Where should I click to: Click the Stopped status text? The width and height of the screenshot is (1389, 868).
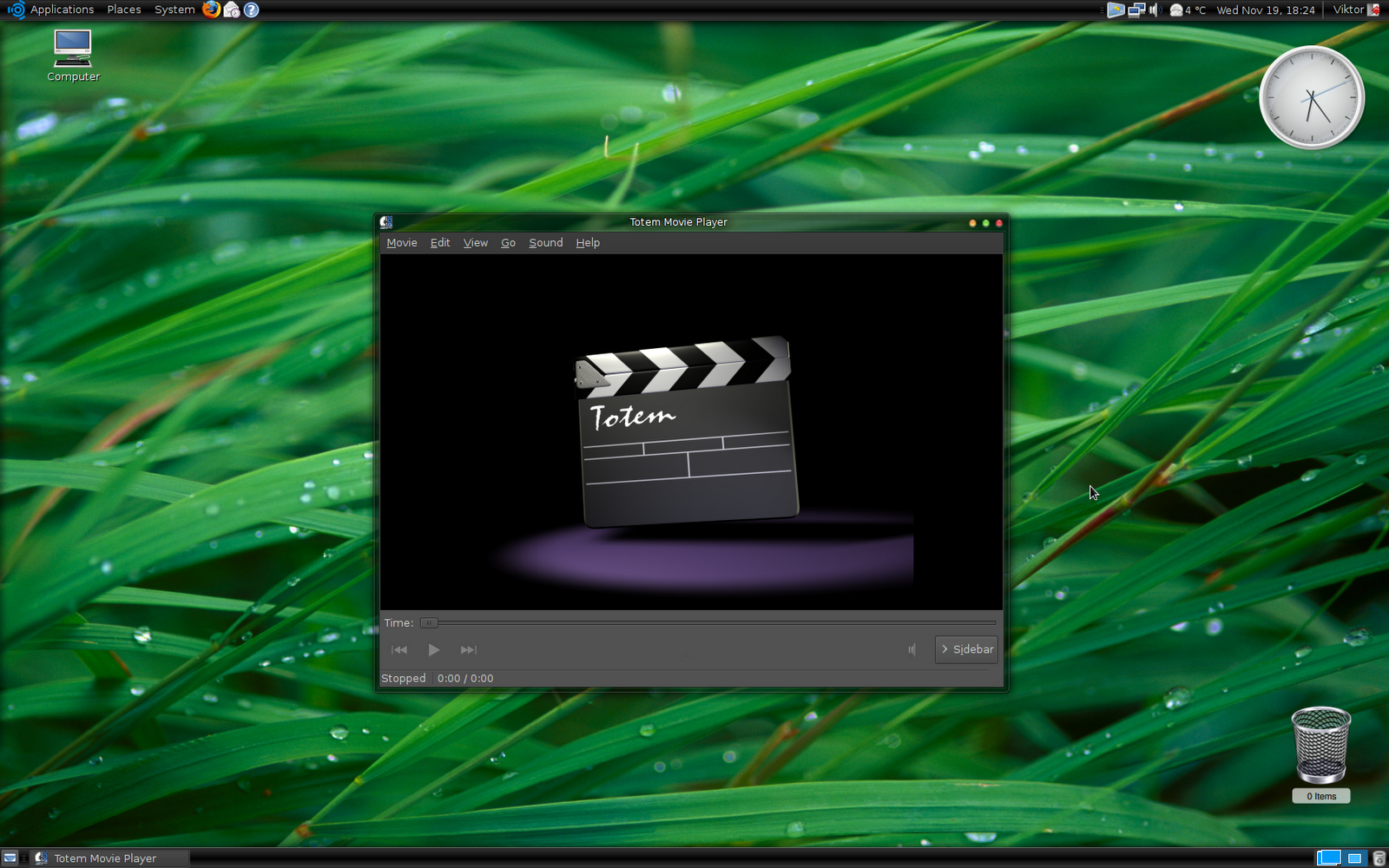coord(404,678)
